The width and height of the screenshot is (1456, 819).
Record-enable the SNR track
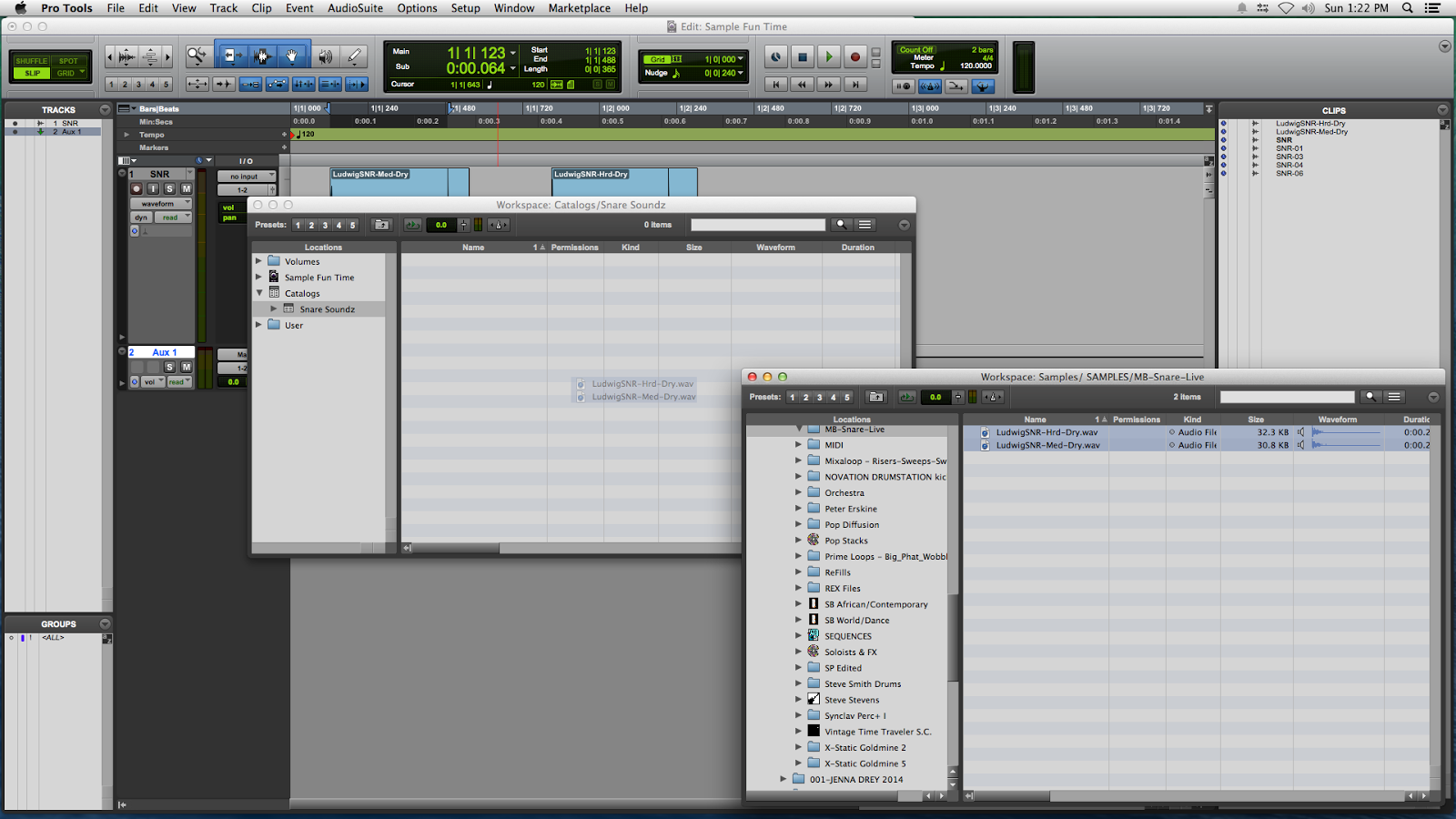pos(136,188)
